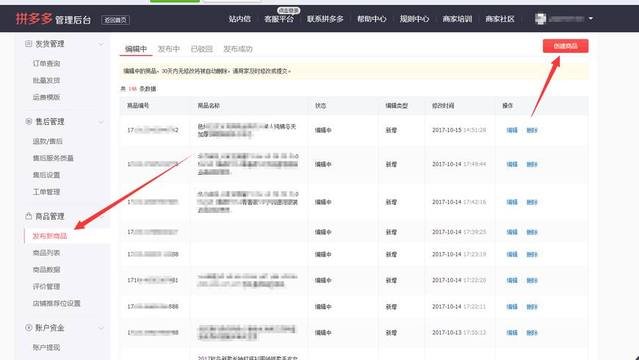Click the 操作 column header

click(507, 106)
